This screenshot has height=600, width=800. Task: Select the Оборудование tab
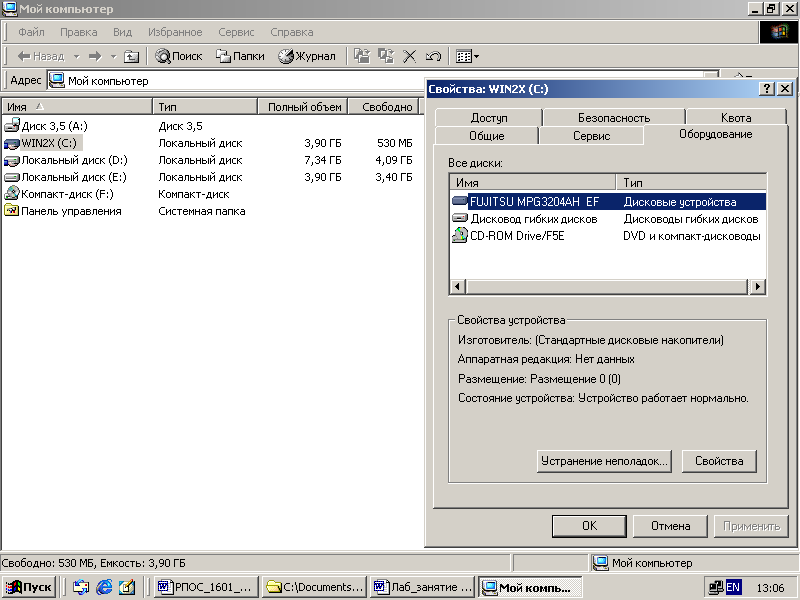[715, 134]
